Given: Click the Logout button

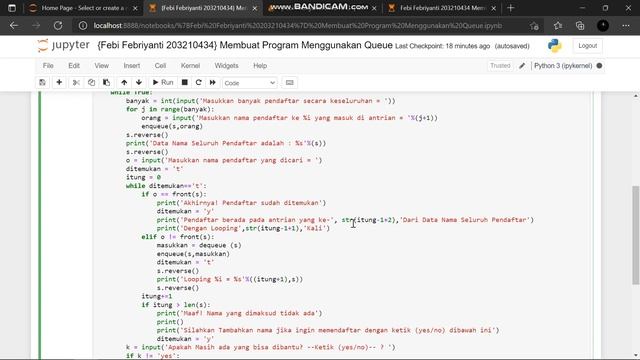Looking at the screenshot, I should pyautogui.click(x=587, y=46).
